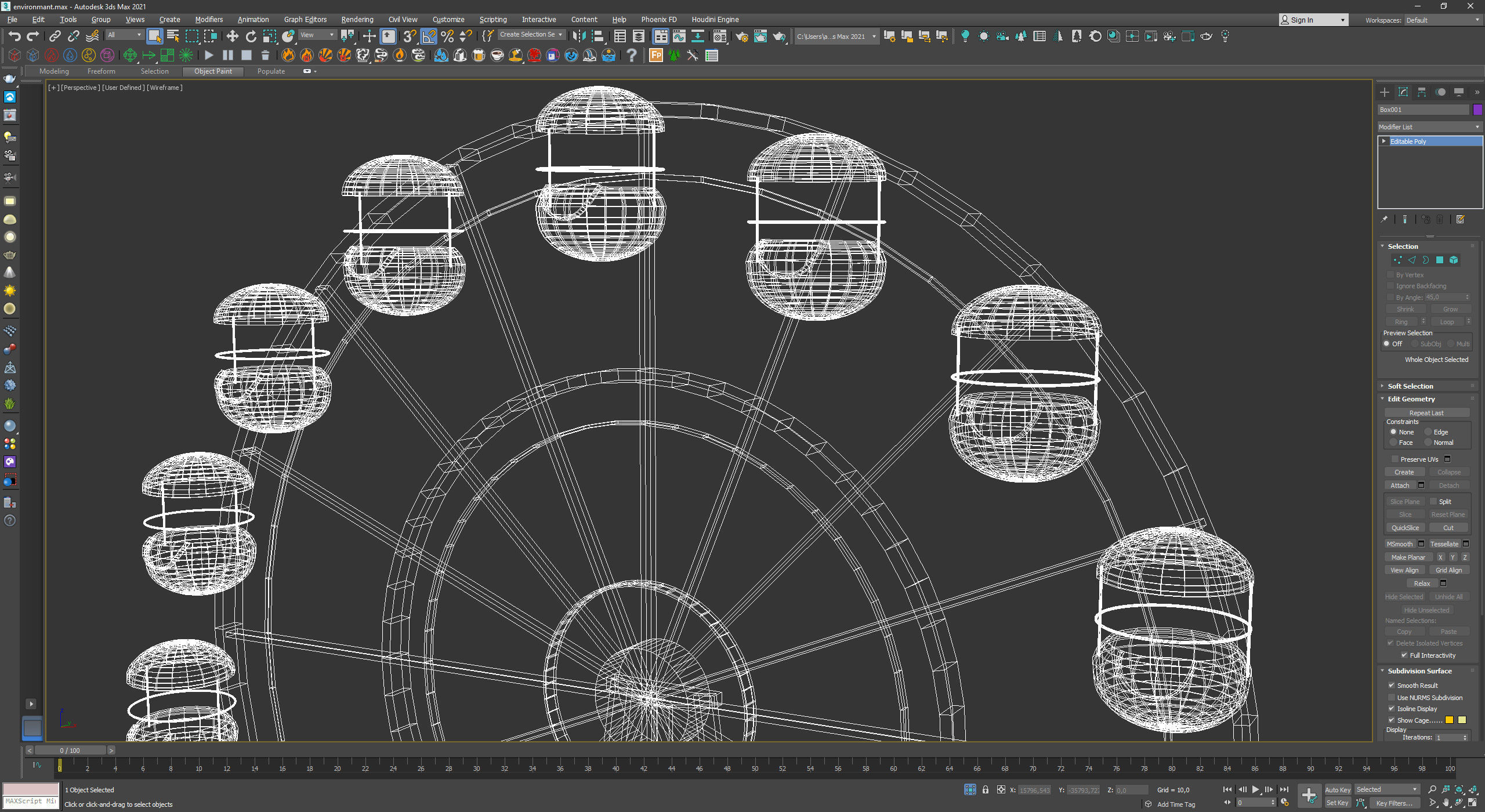
Task: Open the selection filter All dropdown
Action: click(124, 35)
